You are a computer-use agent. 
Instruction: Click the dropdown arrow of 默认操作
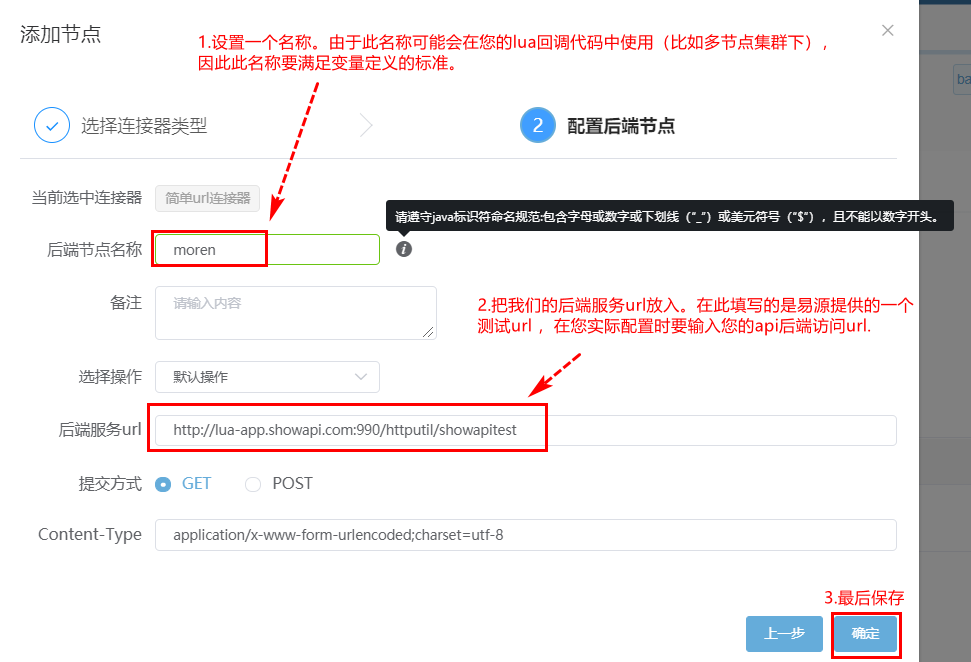click(360, 377)
